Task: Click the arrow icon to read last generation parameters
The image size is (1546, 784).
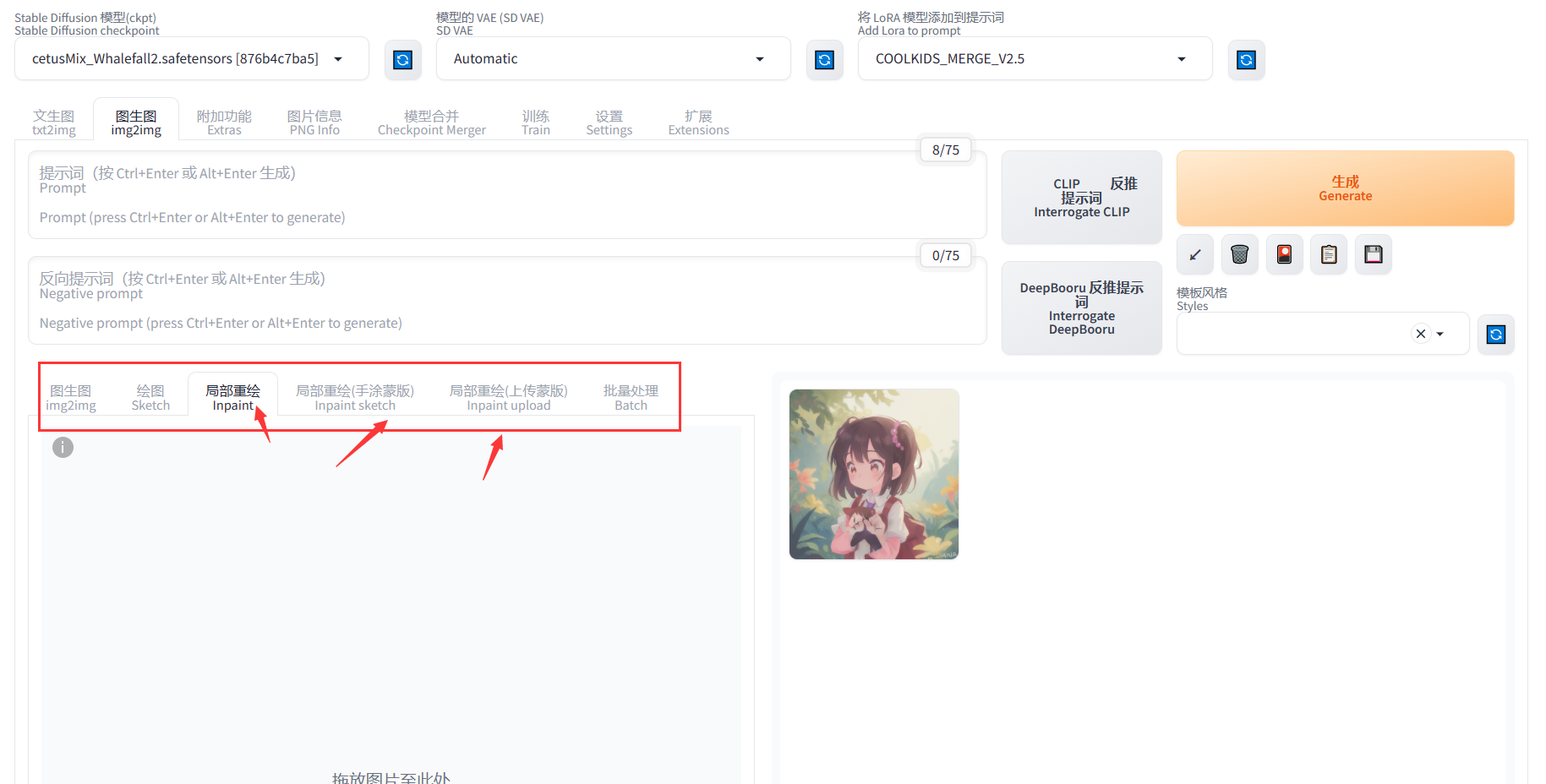Action: click(x=1195, y=254)
